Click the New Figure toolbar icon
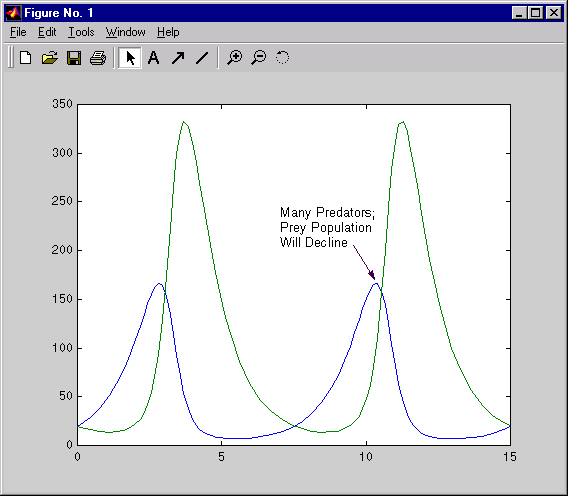The image size is (568, 496). pos(25,58)
